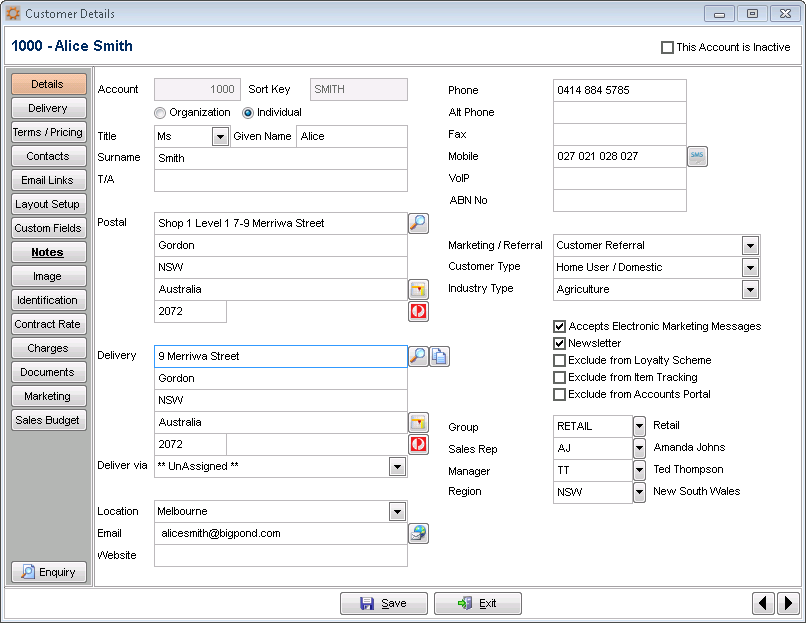
Task: Click the map icon beside the delivery address
Action: pyautogui.click(x=418, y=421)
